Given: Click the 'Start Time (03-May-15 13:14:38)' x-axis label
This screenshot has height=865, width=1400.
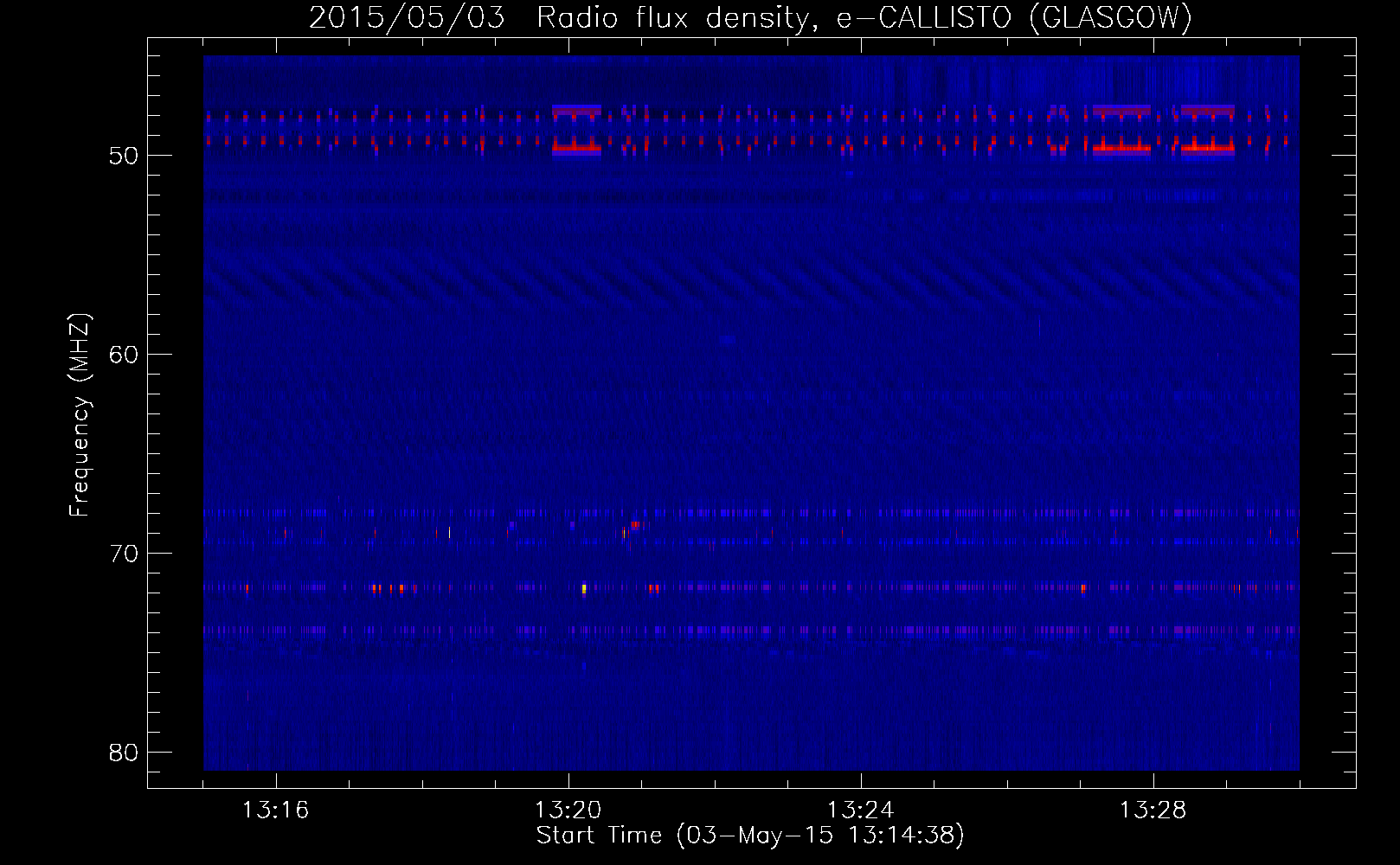Looking at the screenshot, I should pos(750,836).
